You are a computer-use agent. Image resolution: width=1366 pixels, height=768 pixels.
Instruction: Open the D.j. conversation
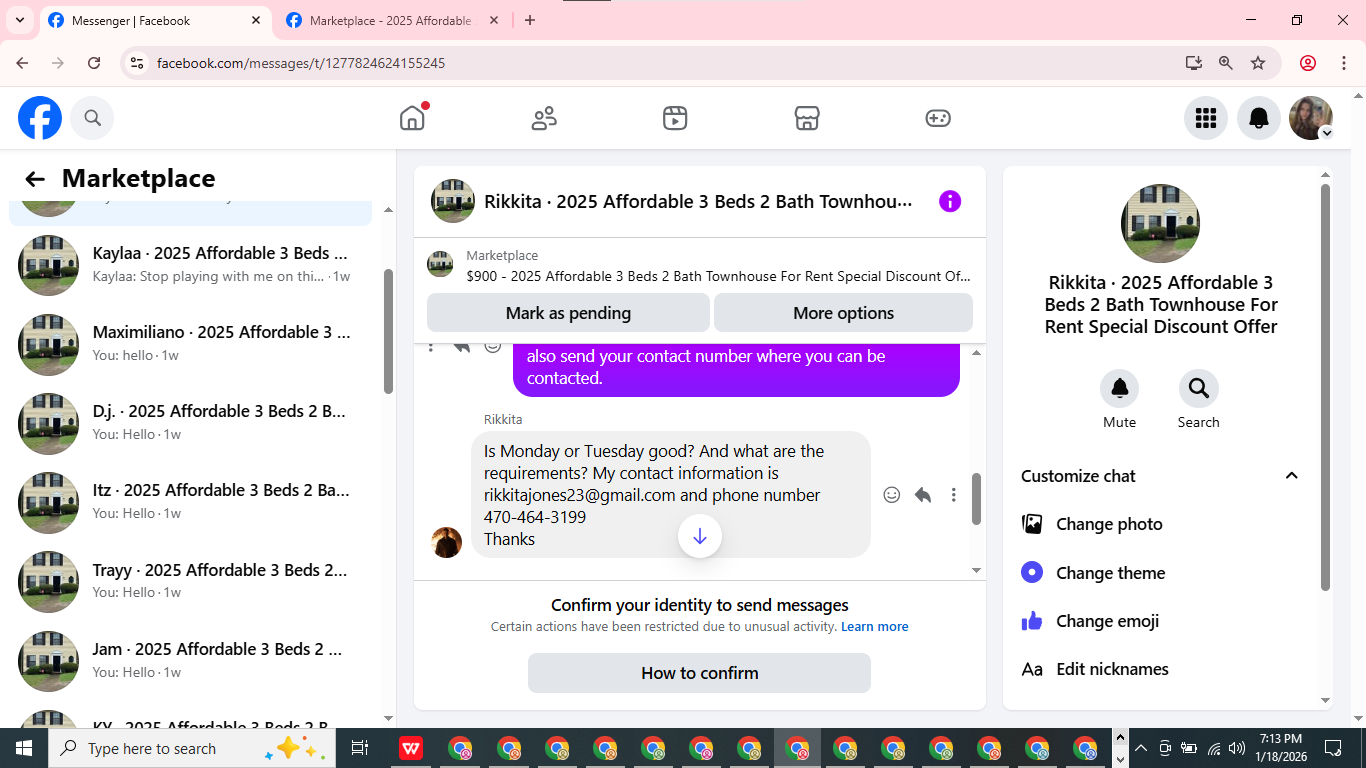coord(190,422)
